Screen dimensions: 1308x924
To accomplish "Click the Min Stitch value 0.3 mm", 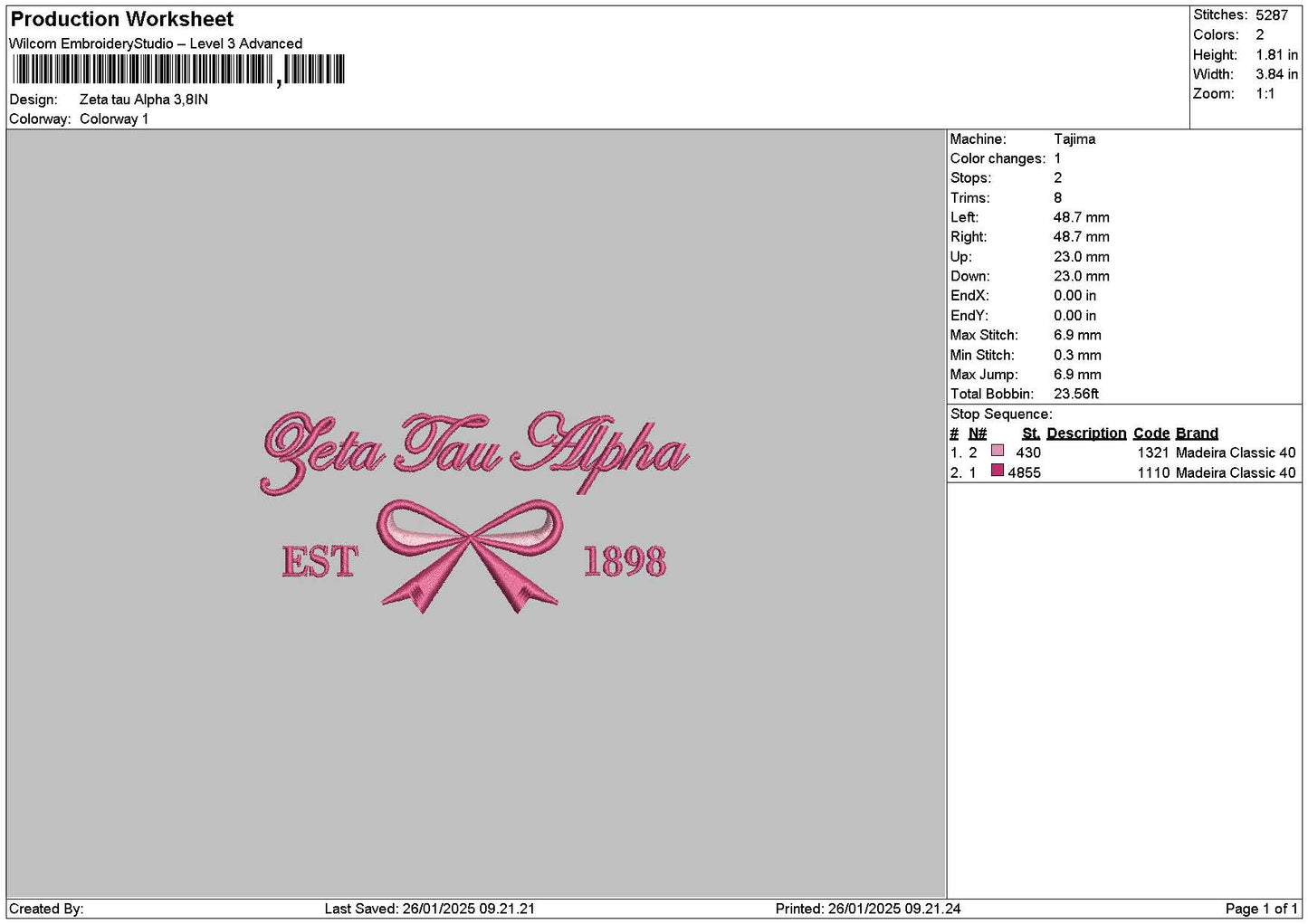I will [1078, 355].
